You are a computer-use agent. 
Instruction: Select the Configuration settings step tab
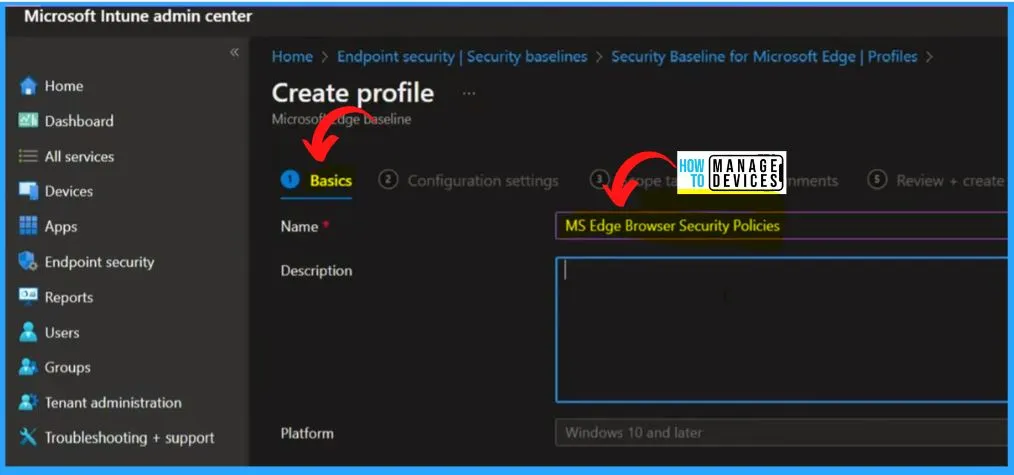(469, 181)
